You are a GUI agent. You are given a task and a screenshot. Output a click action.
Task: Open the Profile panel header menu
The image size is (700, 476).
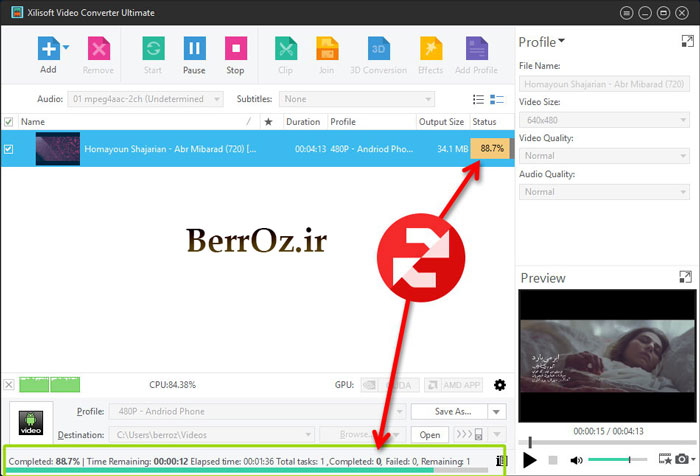point(541,42)
